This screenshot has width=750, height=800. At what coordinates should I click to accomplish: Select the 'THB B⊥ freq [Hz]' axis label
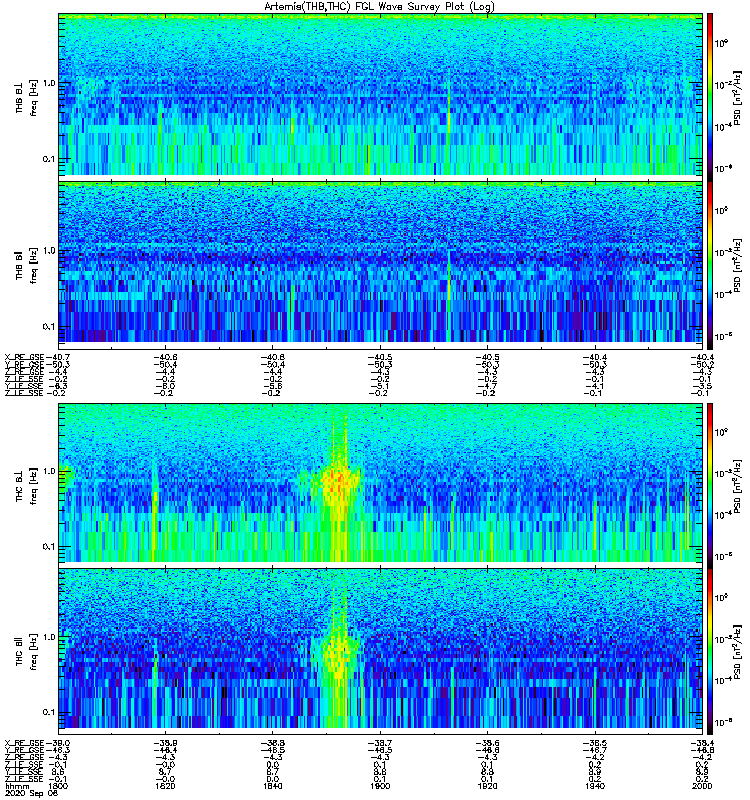[x=27, y=97]
